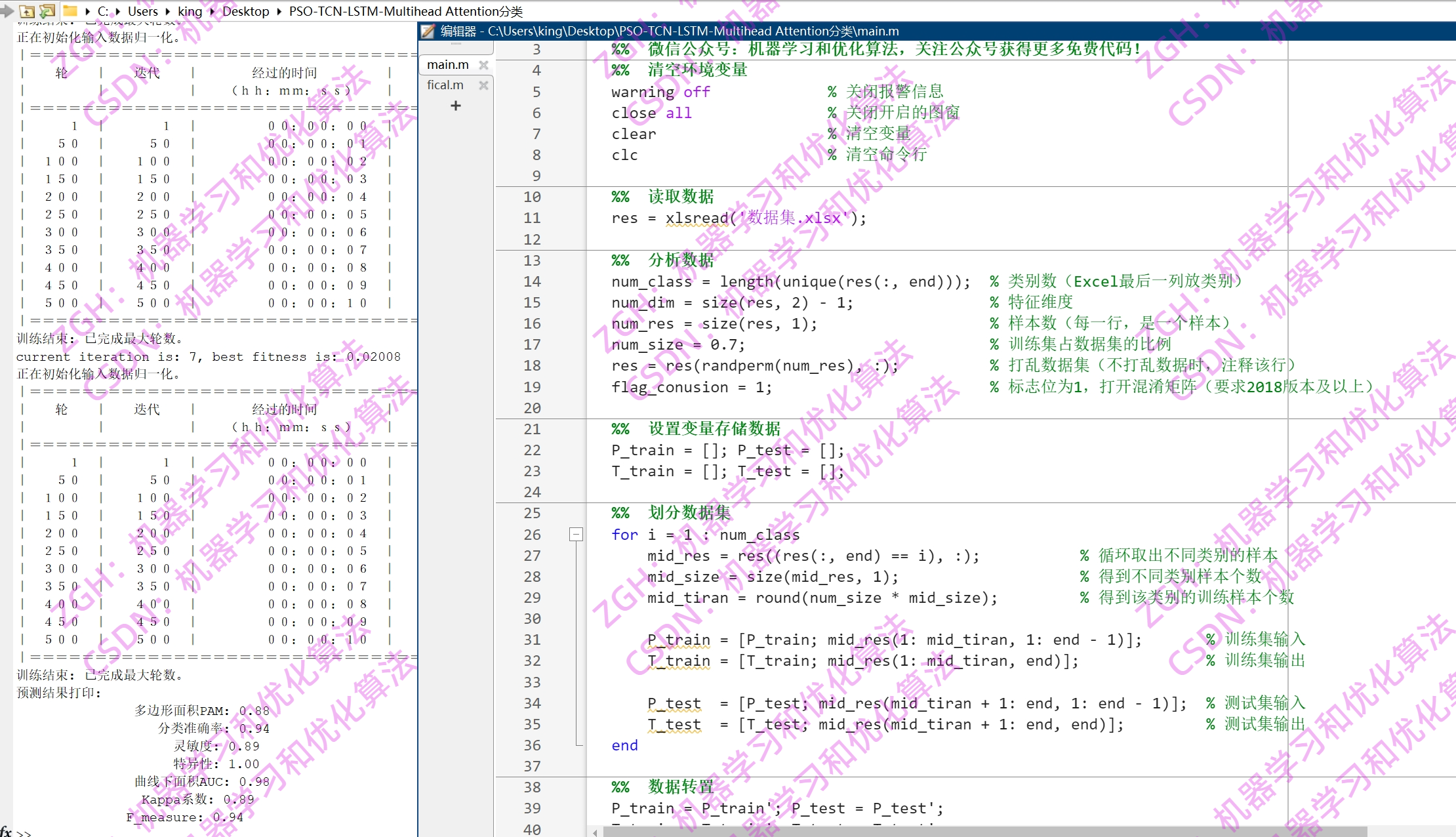Click Desktop in the address breadcrumb
The width and height of the screenshot is (1456, 837).
coord(245,11)
